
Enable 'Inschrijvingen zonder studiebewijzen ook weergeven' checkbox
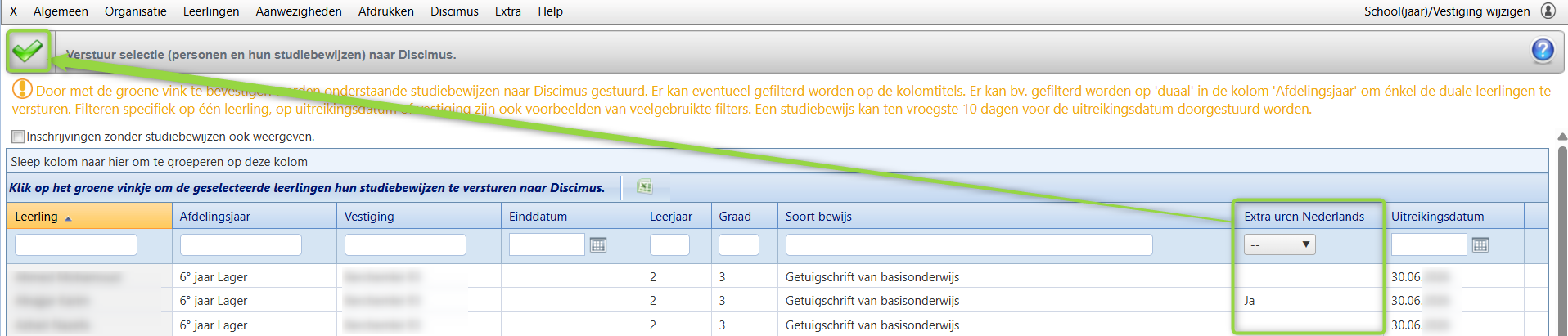[18, 137]
